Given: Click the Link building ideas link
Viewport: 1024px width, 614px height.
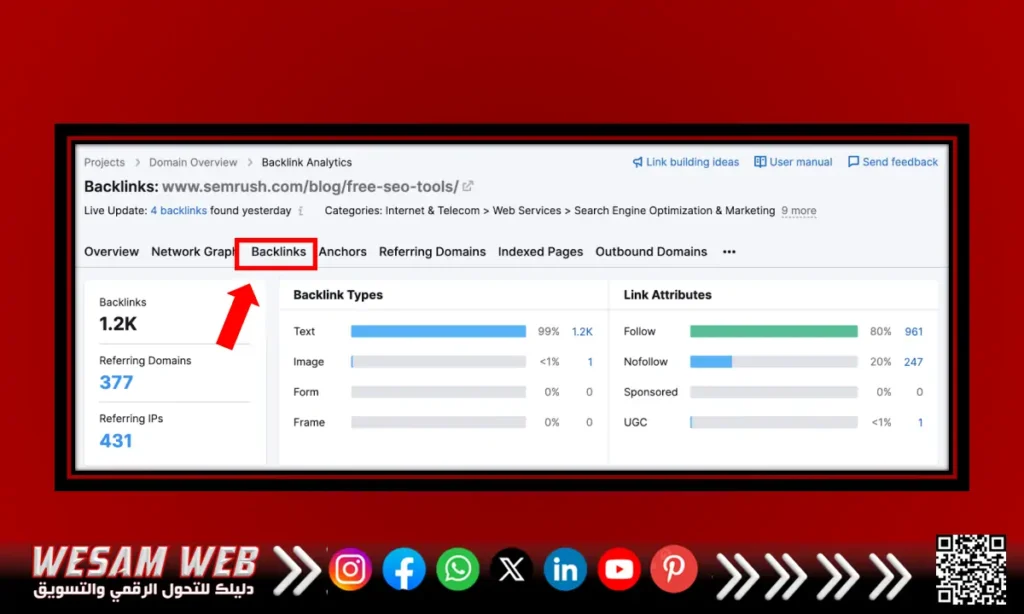Looking at the screenshot, I should (686, 162).
